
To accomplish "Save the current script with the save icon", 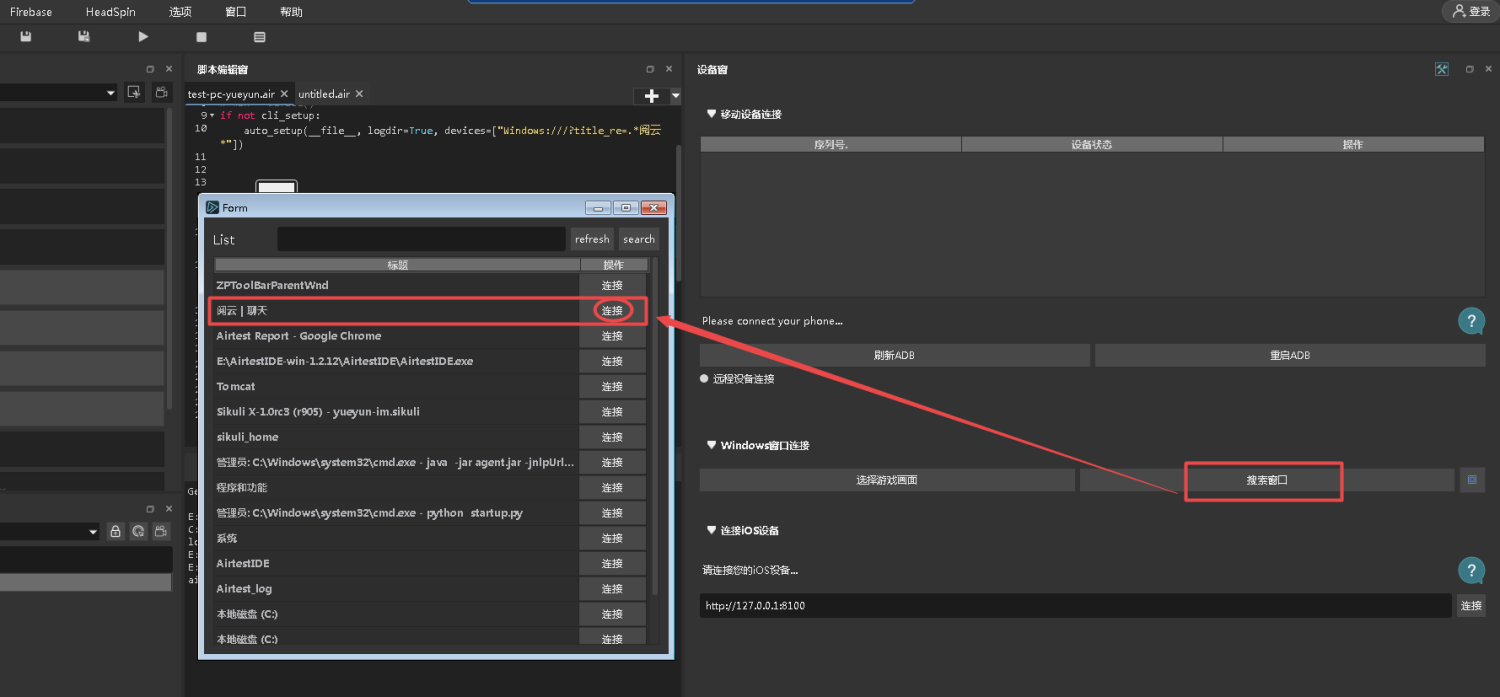I will tap(26, 37).
